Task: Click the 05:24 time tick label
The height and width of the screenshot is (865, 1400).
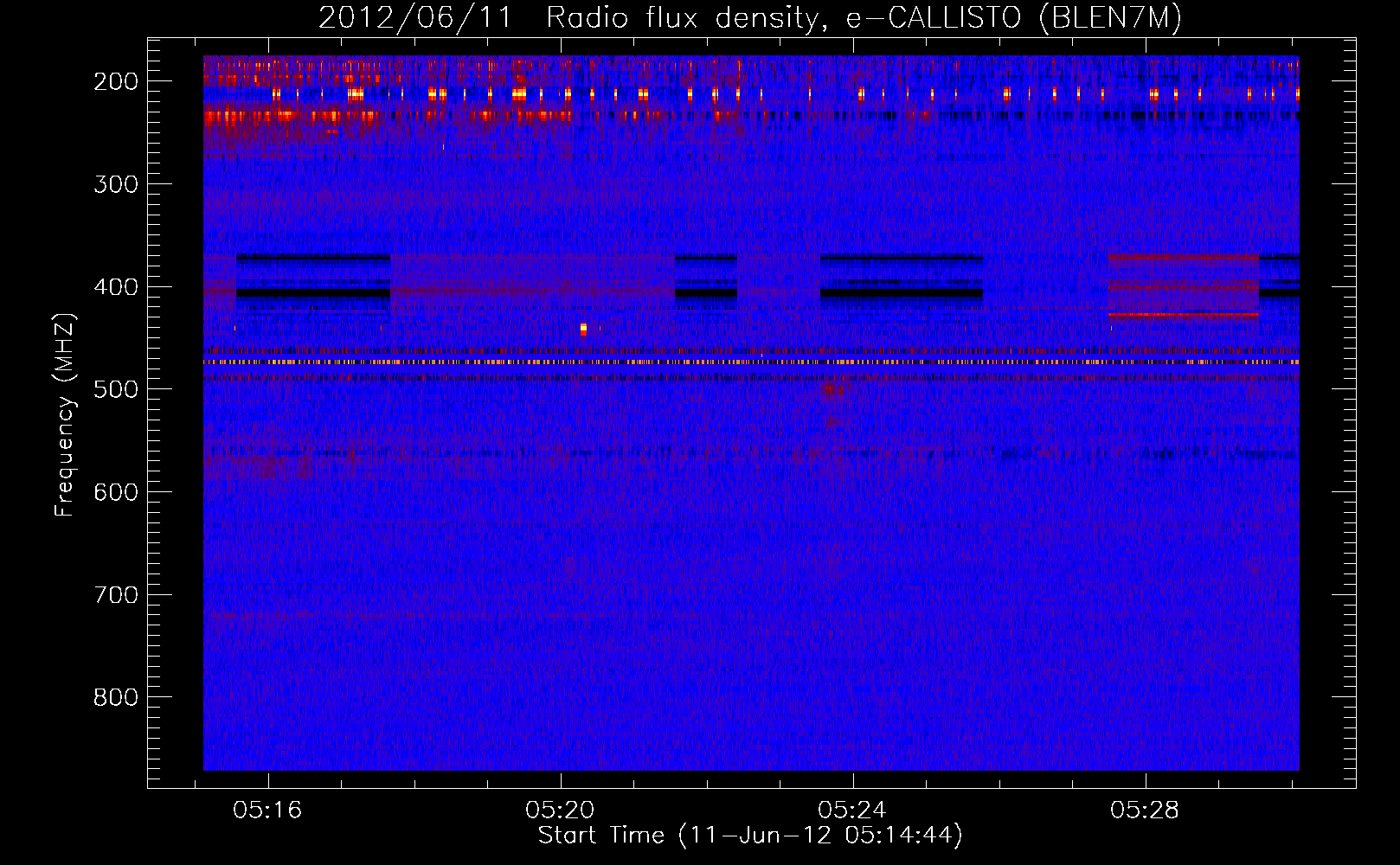Action: pos(852,811)
